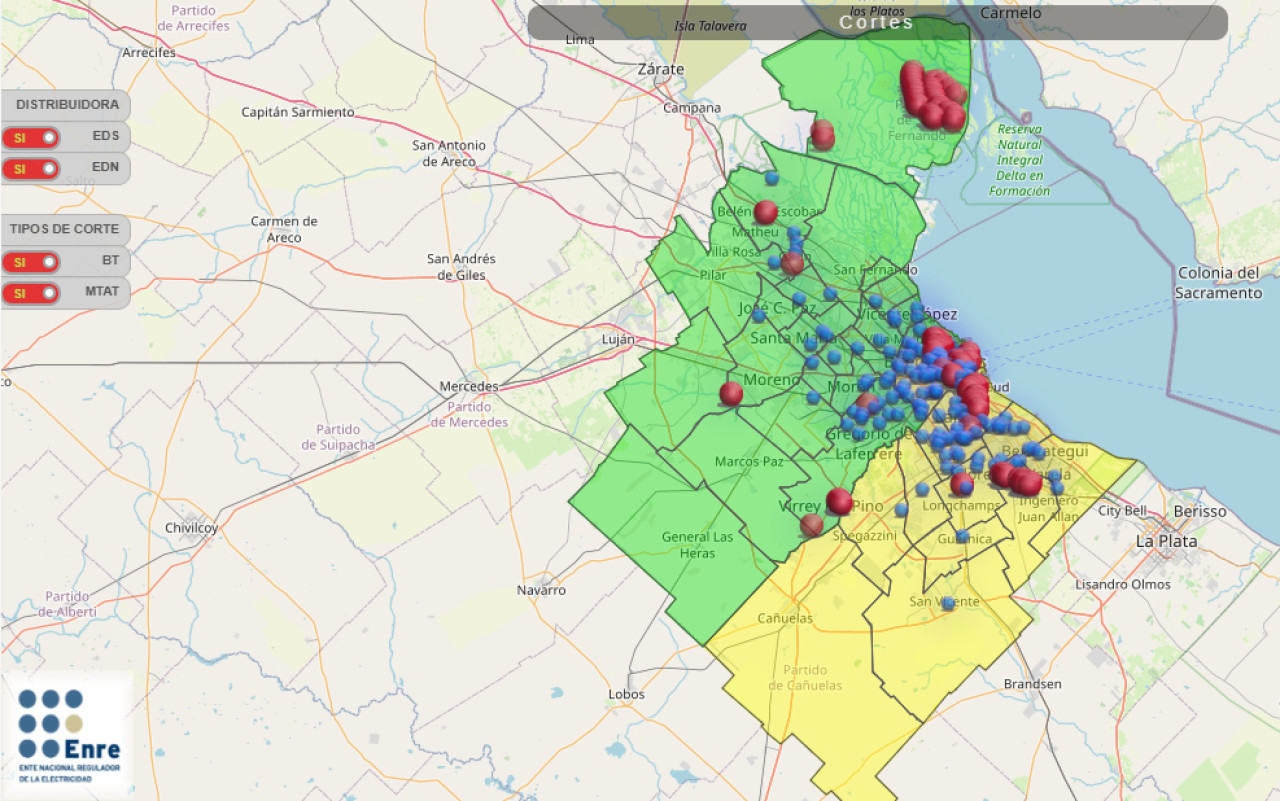Turn off the BT outage type switch
The image size is (1280, 801).
point(31,262)
